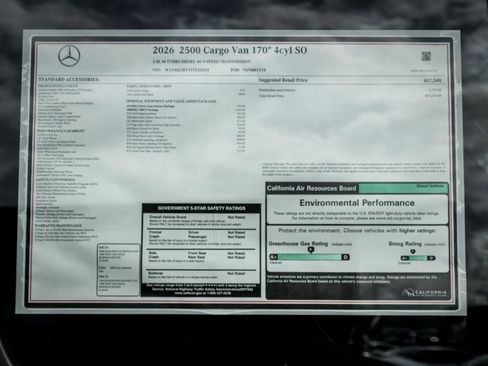Click the 'Front Seat' side crash label
Viewport: 488px width, 366px height.
(197, 253)
